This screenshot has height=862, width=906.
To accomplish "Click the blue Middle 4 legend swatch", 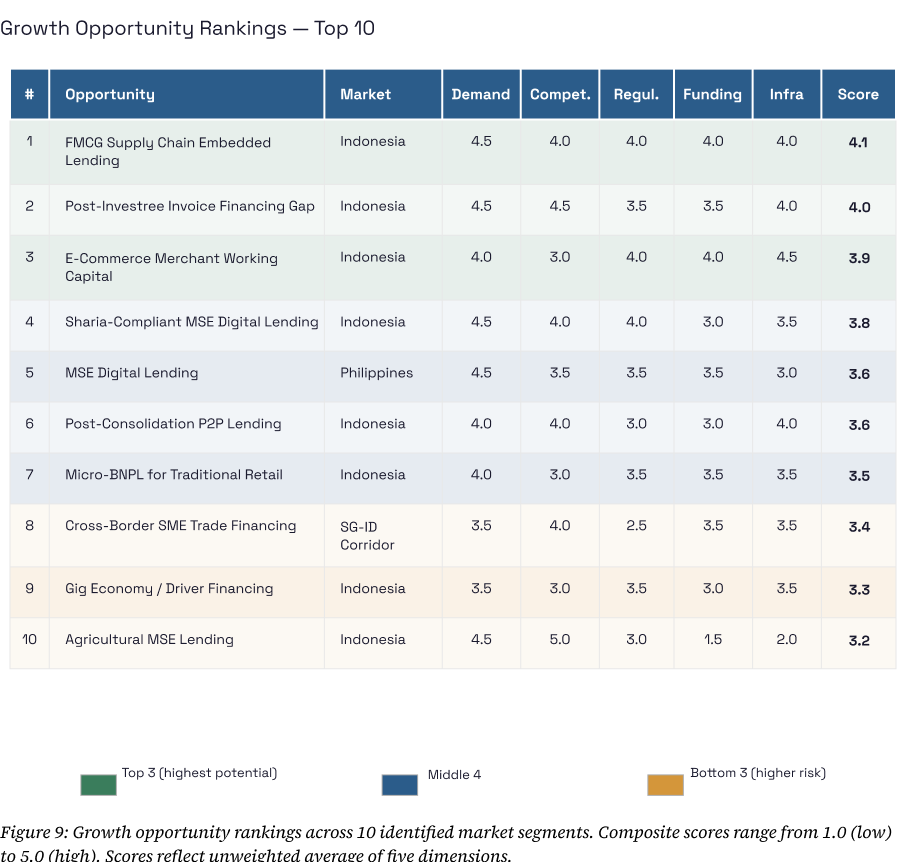I will (399, 784).
